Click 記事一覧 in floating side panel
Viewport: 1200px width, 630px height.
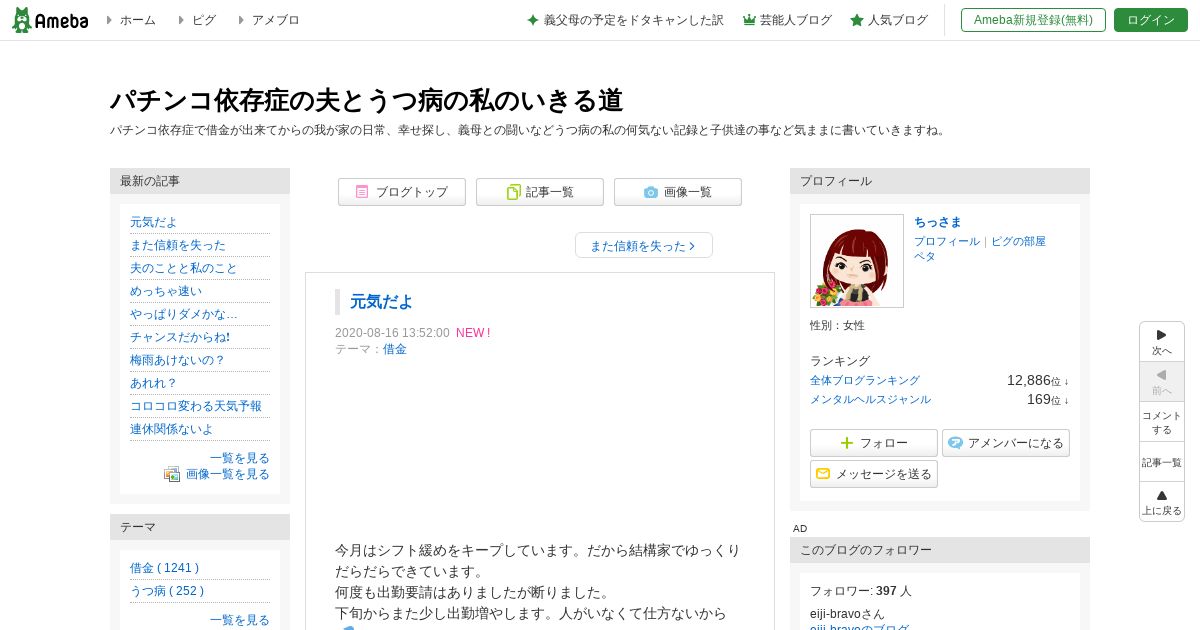[1162, 462]
